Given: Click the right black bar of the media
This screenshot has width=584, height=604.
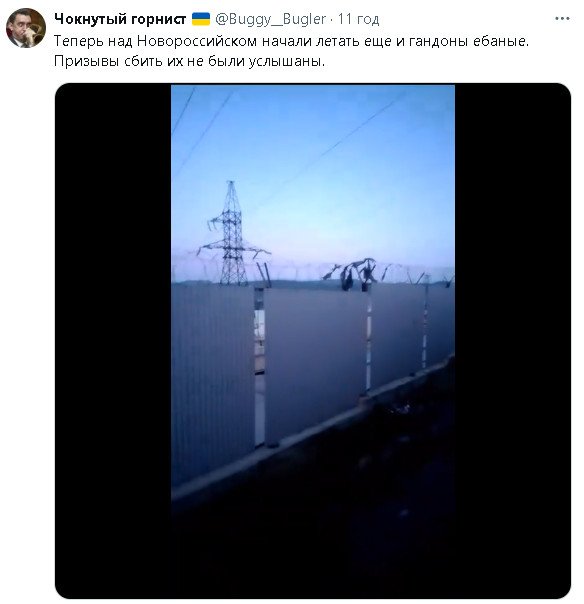Looking at the screenshot, I should (x=513, y=341).
